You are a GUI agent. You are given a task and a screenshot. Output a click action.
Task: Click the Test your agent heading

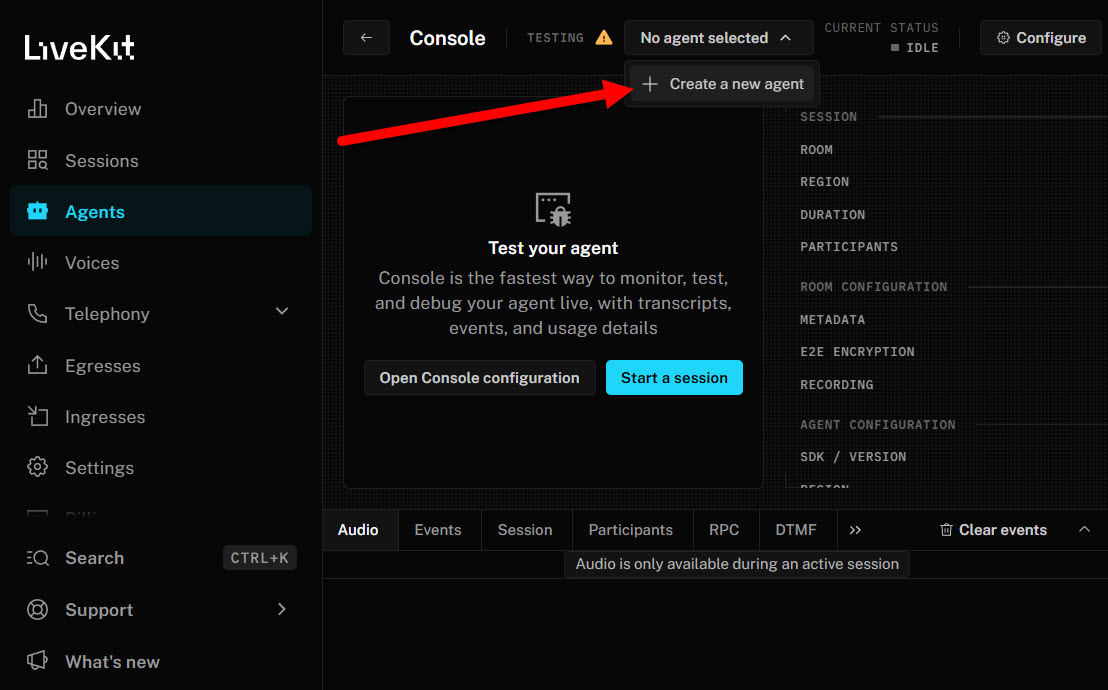pos(553,248)
